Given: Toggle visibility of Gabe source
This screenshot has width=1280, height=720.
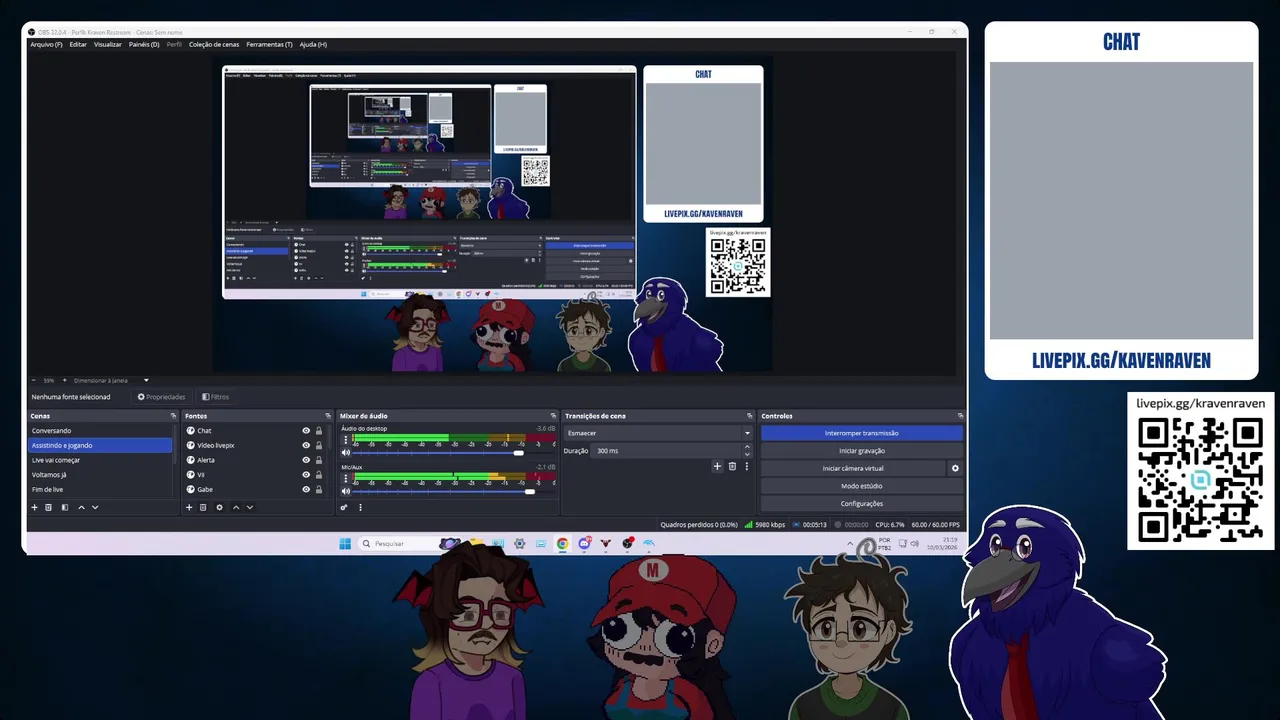Looking at the screenshot, I should [306, 490].
